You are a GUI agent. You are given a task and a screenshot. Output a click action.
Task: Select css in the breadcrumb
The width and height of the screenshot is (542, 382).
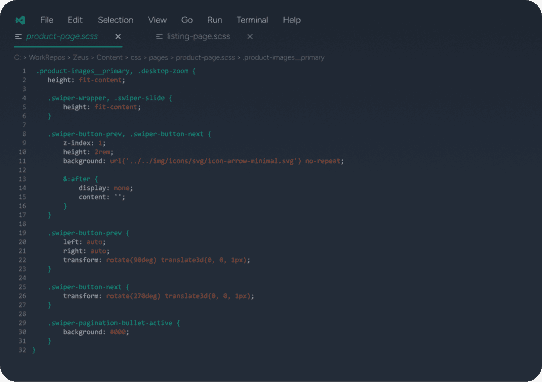click(x=136, y=57)
